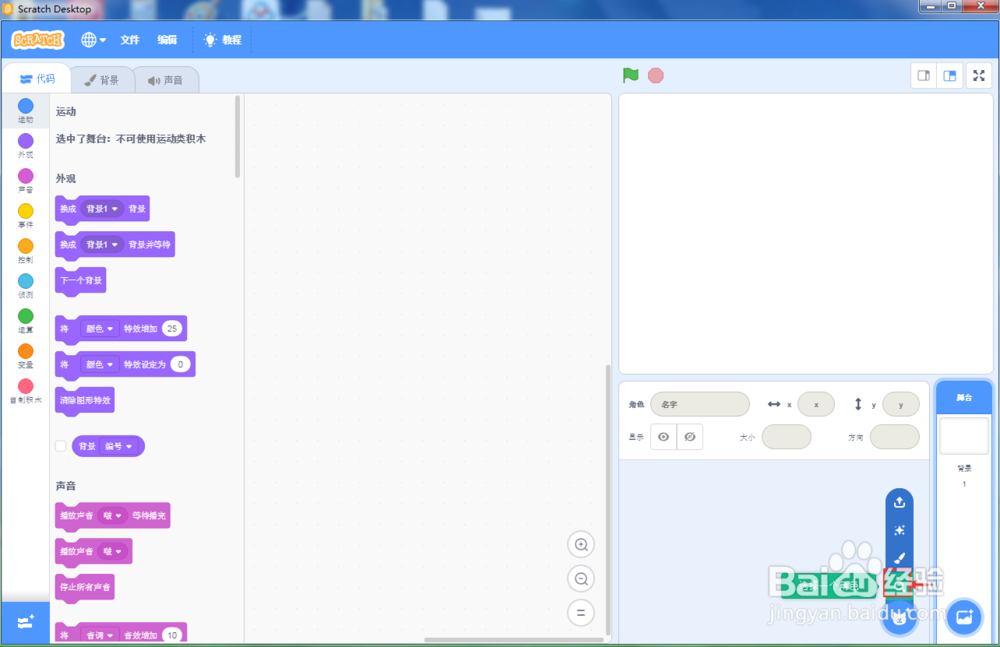The height and width of the screenshot is (647, 1000).
Task: Open the 教程 (Tutorials) page
Action: click(222, 40)
